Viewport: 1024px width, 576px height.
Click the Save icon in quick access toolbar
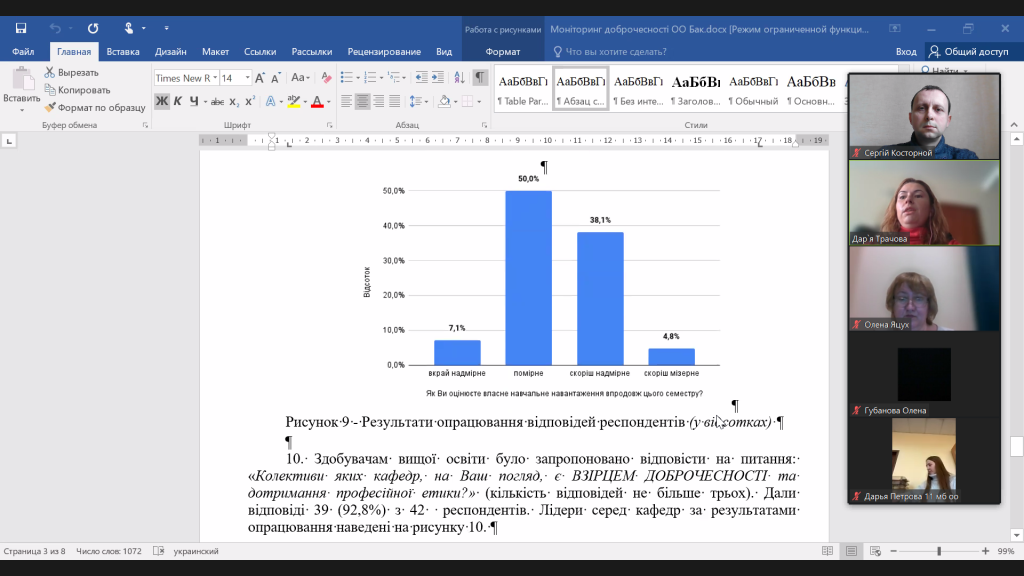pos(21,28)
